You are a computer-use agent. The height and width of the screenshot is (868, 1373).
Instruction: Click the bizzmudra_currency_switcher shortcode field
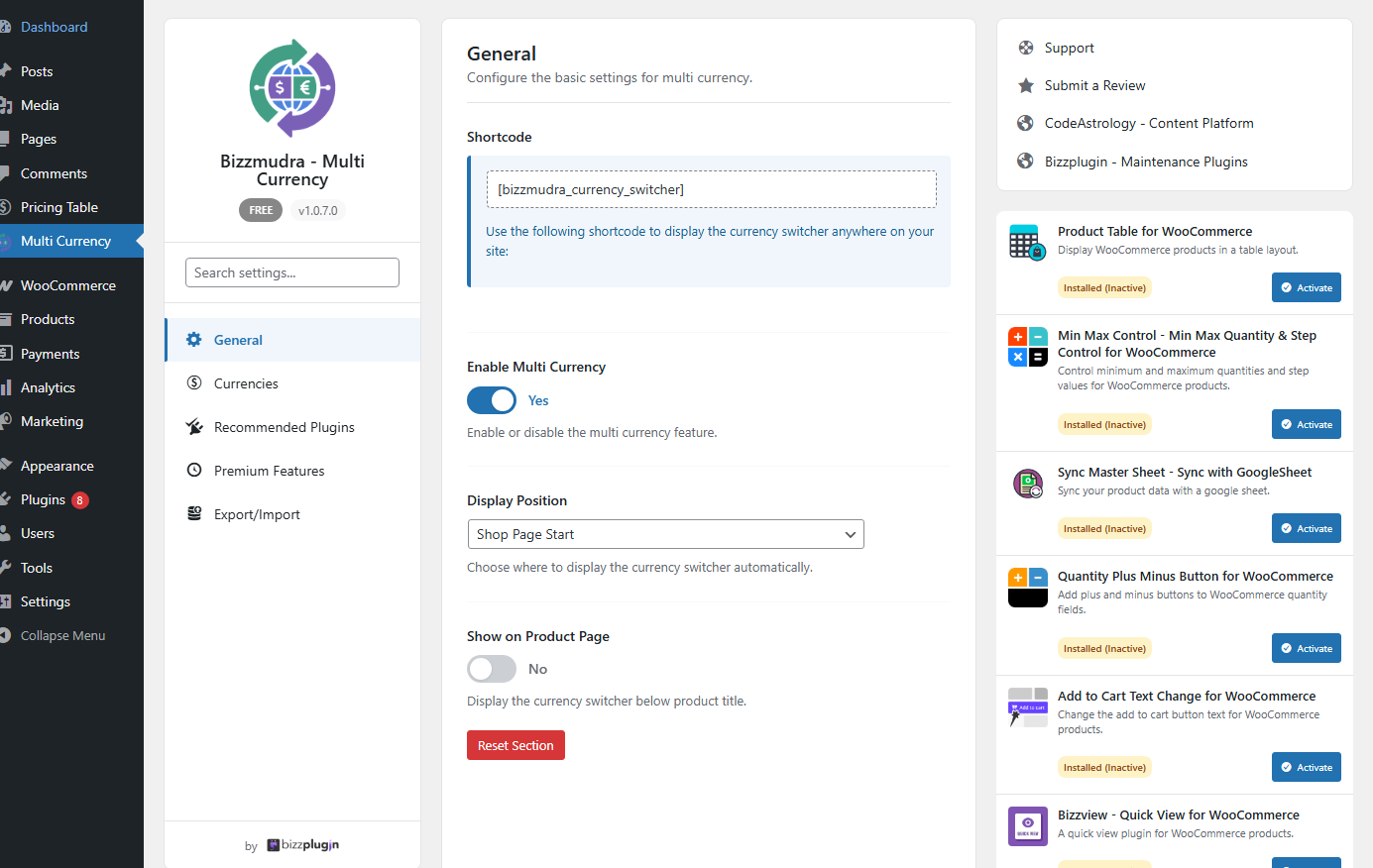click(711, 189)
